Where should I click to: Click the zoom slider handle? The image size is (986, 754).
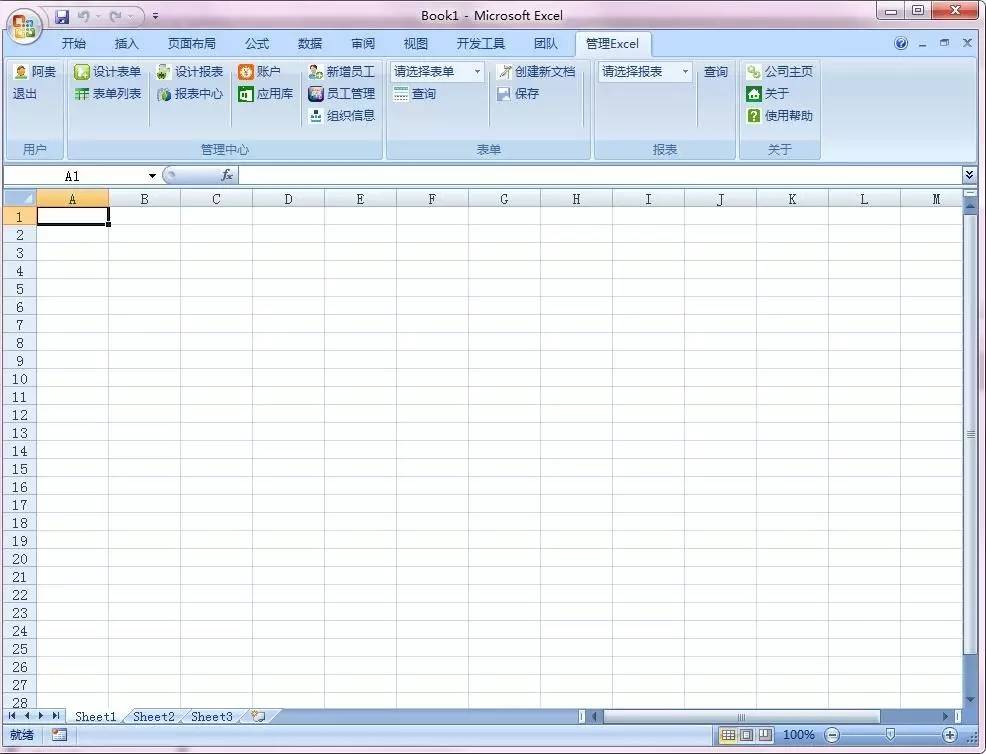[890, 735]
